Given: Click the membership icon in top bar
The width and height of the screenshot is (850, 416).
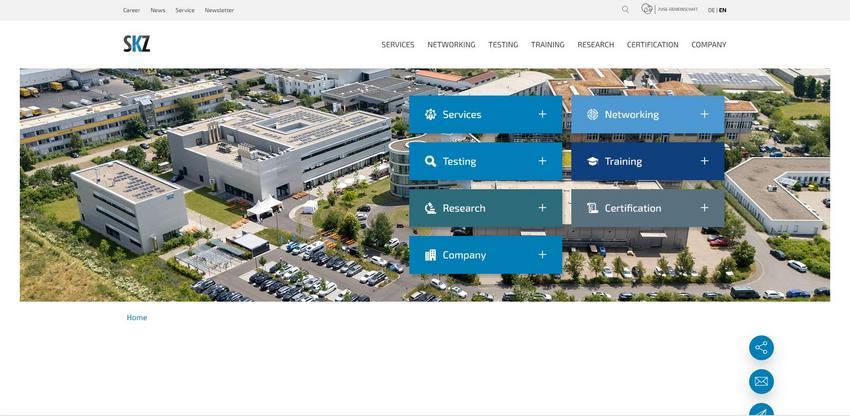Looking at the screenshot, I should [x=647, y=9].
